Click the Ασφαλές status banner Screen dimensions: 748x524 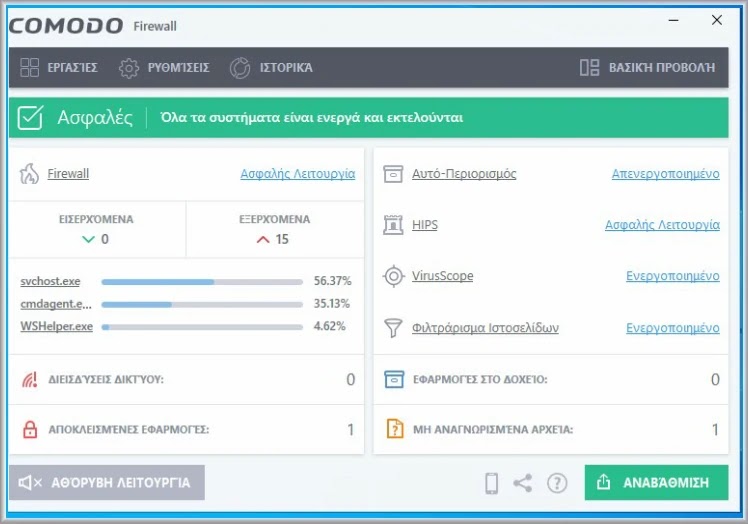369,117
